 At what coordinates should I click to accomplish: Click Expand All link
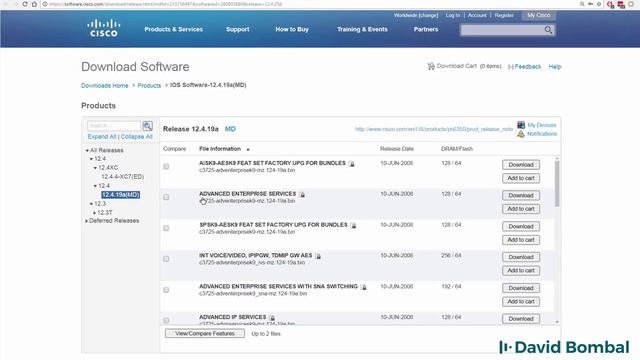102,136
